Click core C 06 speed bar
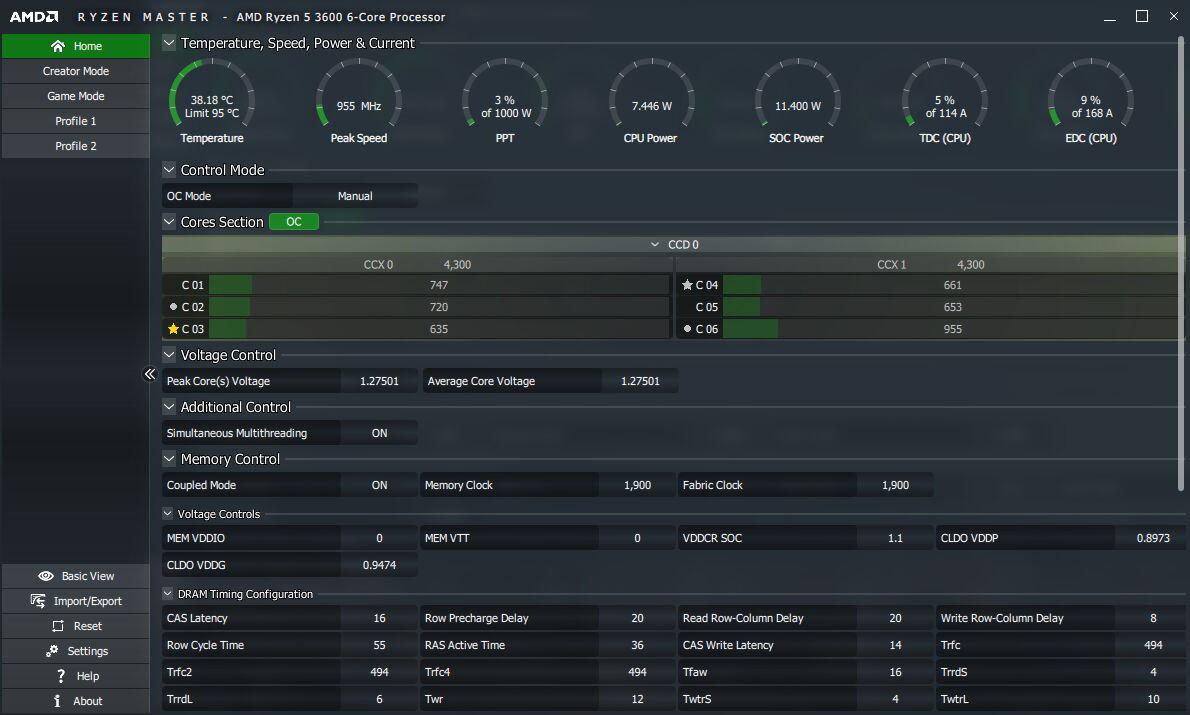Screen dimensions: 1190x715 click(x=952, y=329)
